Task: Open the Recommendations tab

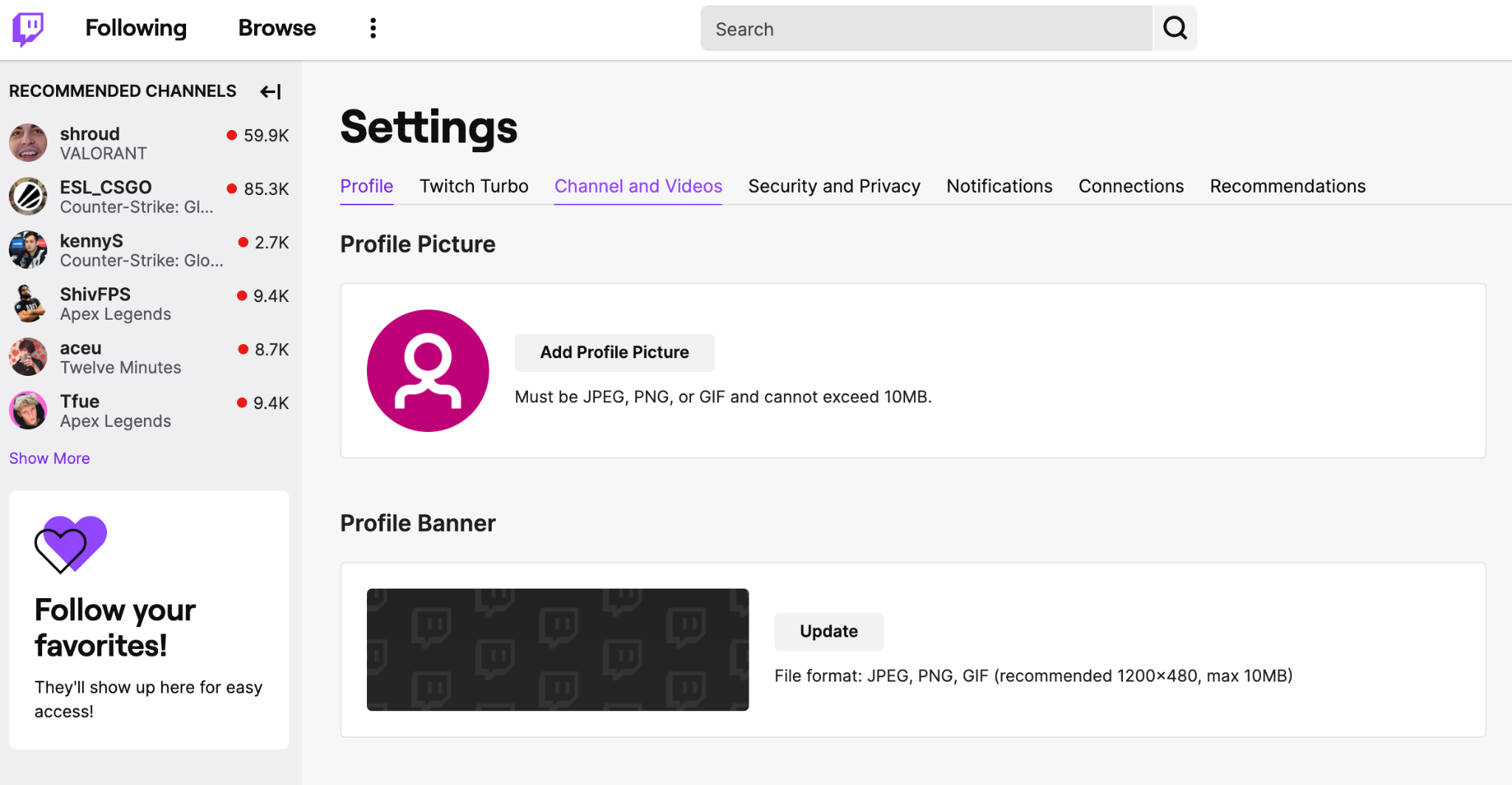Action: (1288, 186)
